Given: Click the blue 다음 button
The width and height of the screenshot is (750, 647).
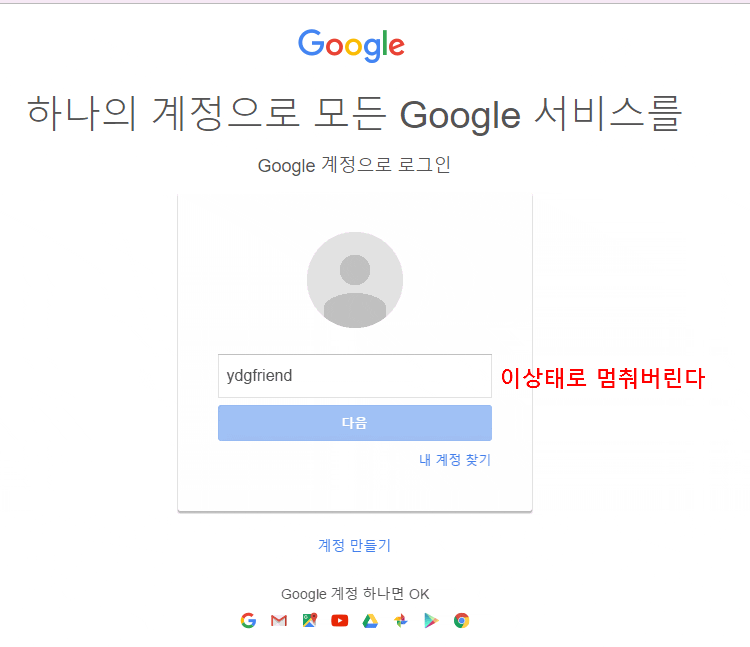Looking at the screenshot, I should [x=355, y=423].
